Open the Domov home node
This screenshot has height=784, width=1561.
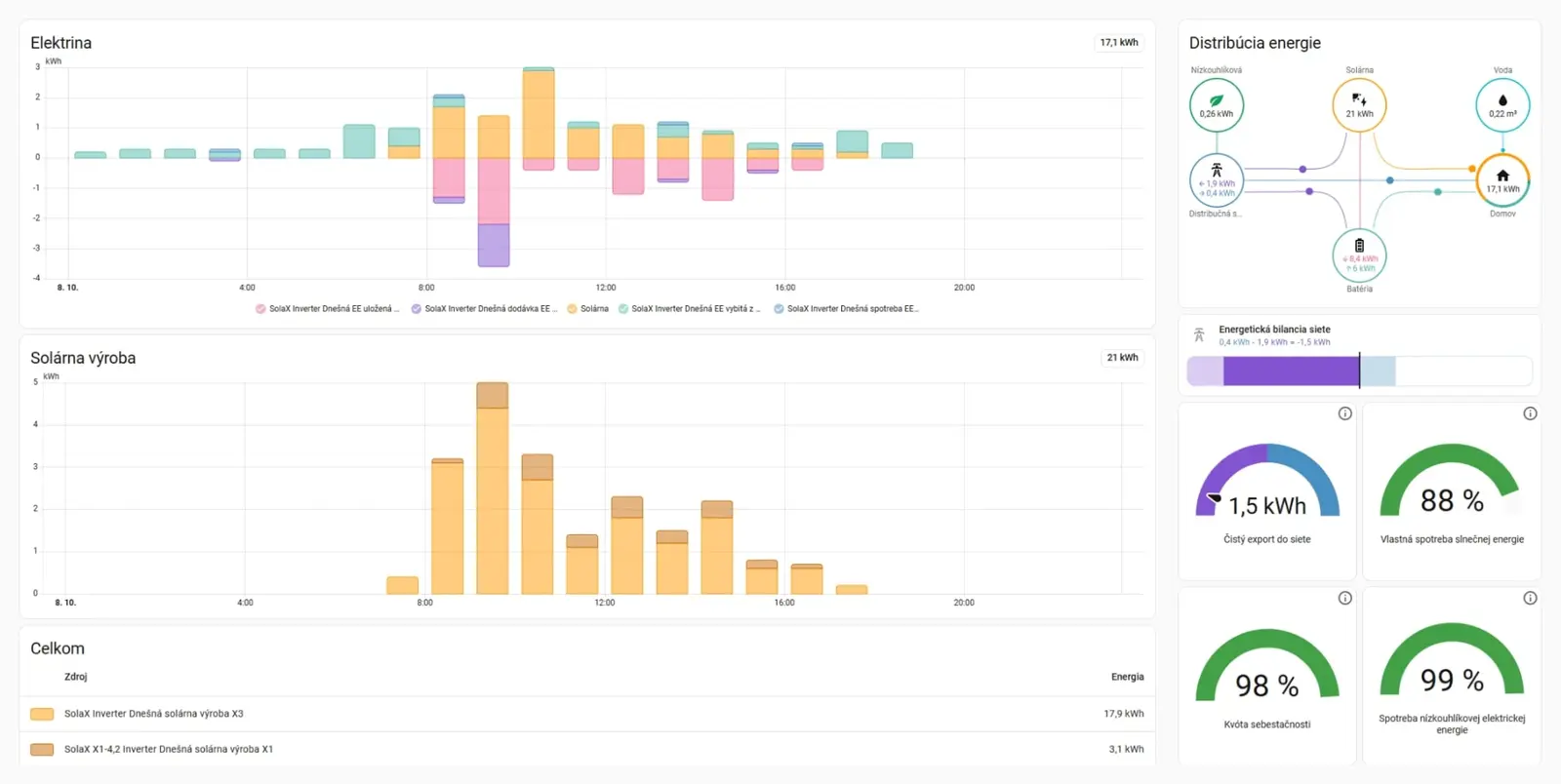coord(1502,180)
